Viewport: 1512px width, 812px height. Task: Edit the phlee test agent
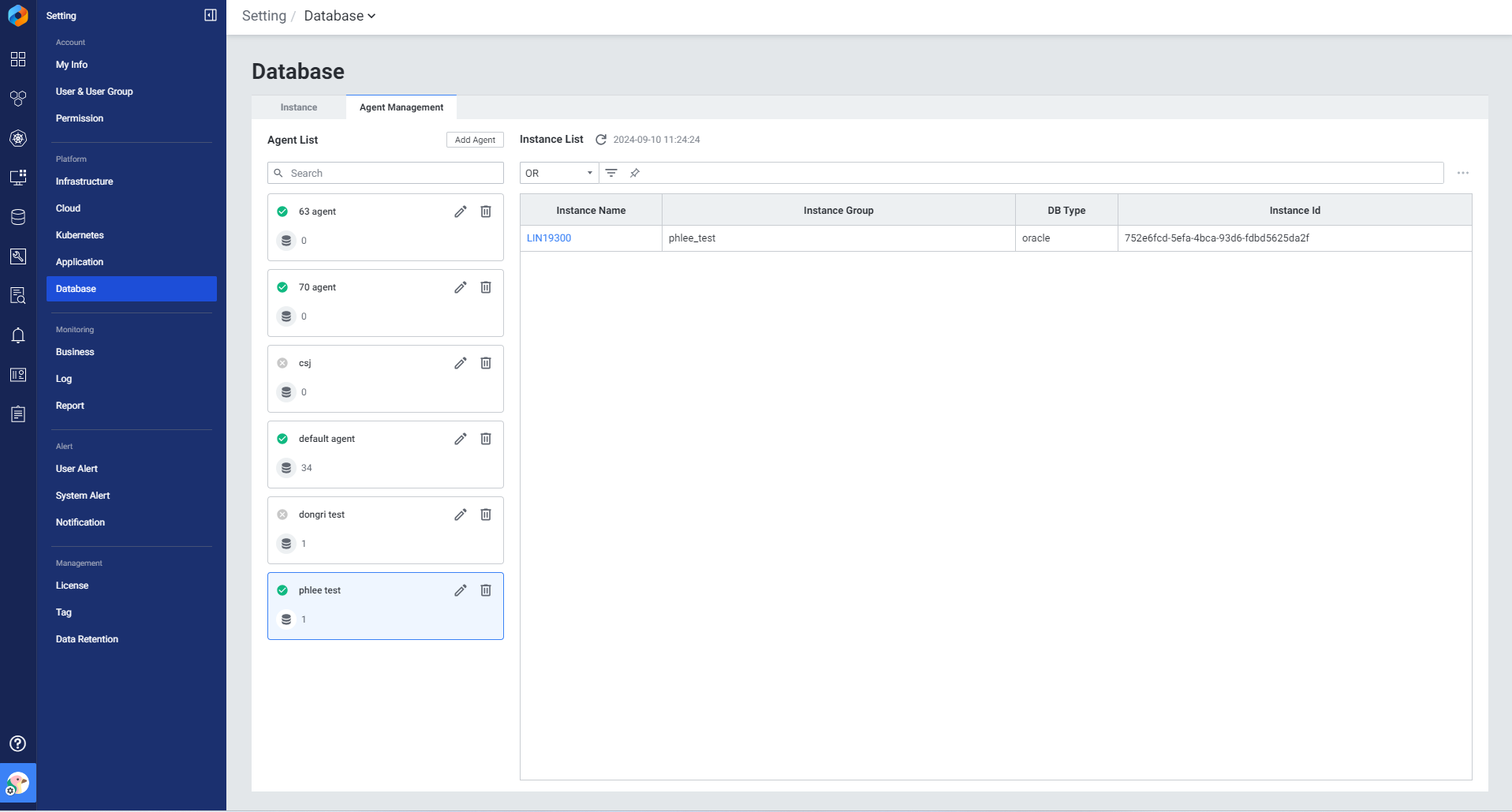coord(461,590)
